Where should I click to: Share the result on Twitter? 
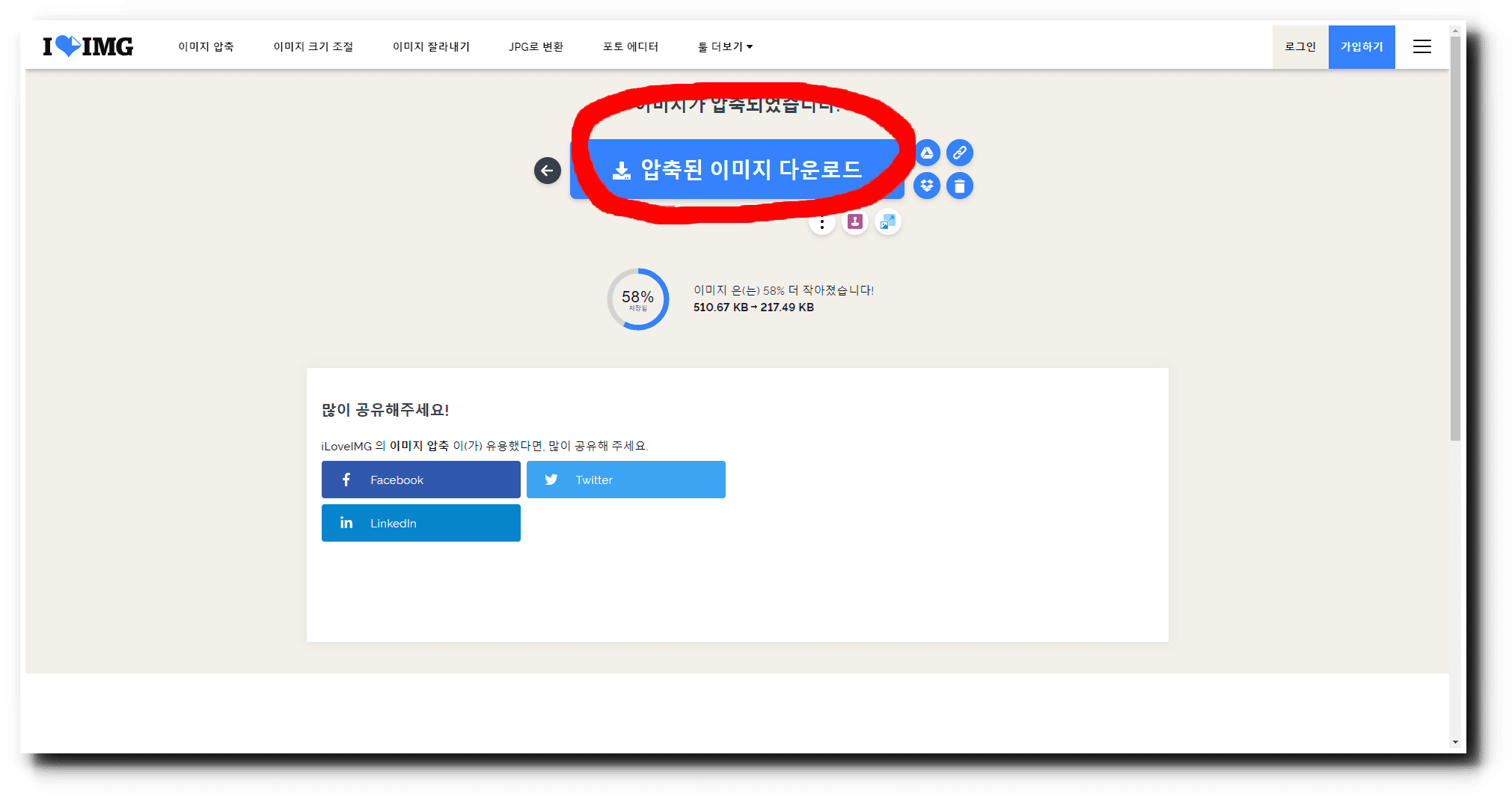625,480
